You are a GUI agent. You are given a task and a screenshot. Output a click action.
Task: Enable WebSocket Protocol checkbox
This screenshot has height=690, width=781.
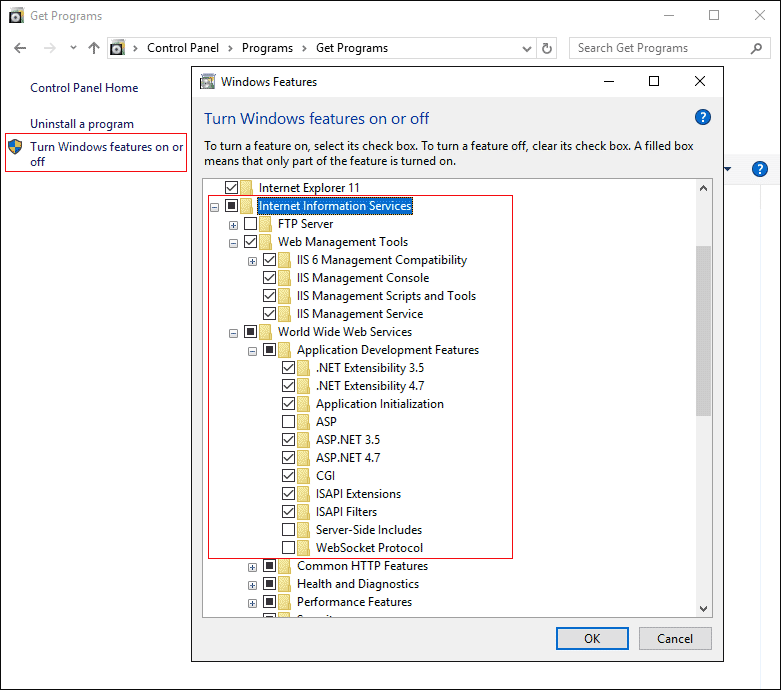click(x=288, y=548)
